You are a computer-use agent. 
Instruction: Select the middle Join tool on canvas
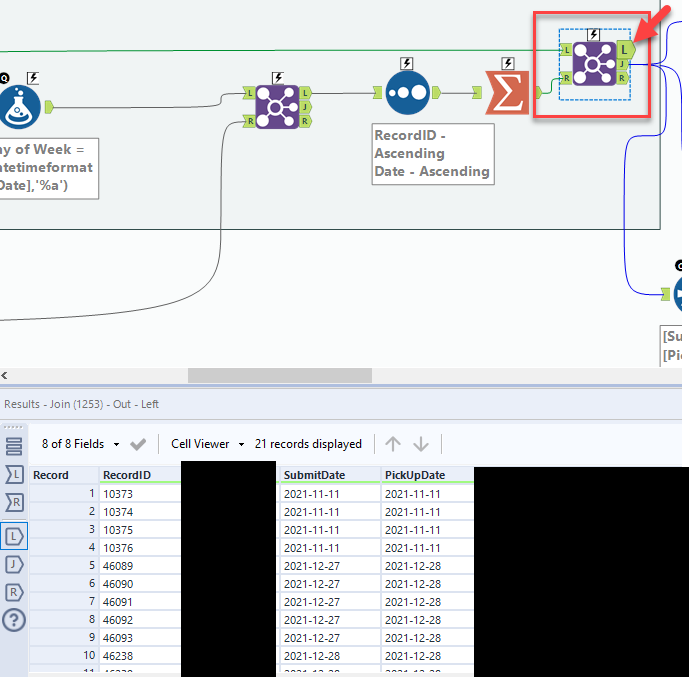(277, 107)
